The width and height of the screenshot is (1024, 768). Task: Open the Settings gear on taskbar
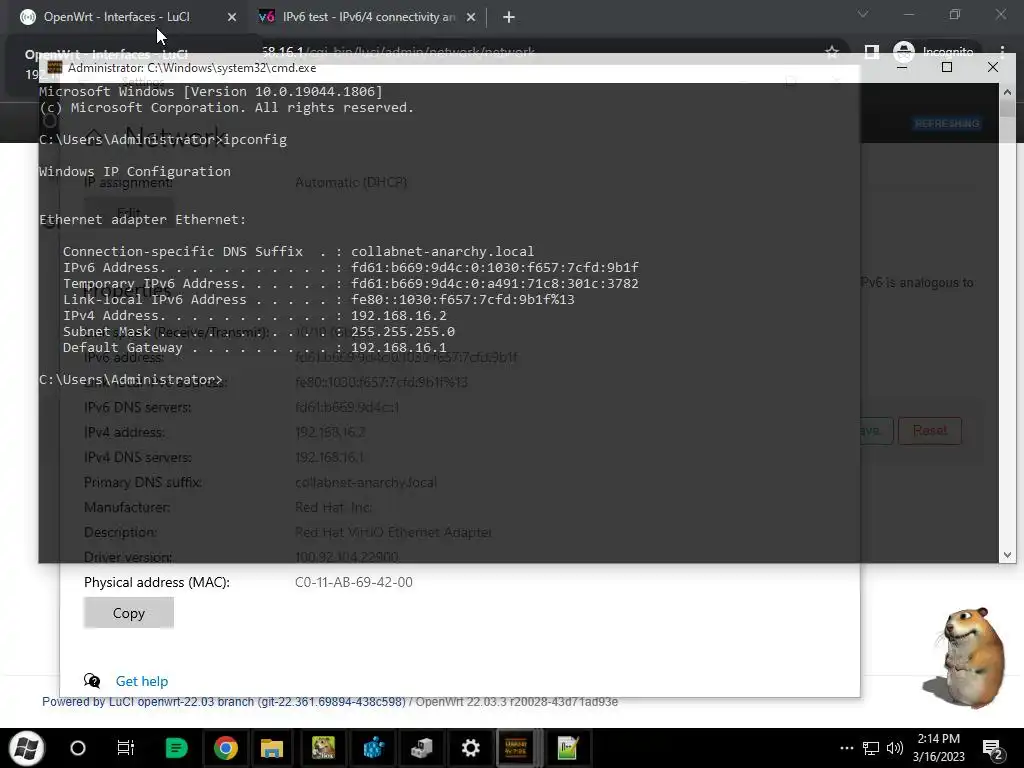coord(470,748)
